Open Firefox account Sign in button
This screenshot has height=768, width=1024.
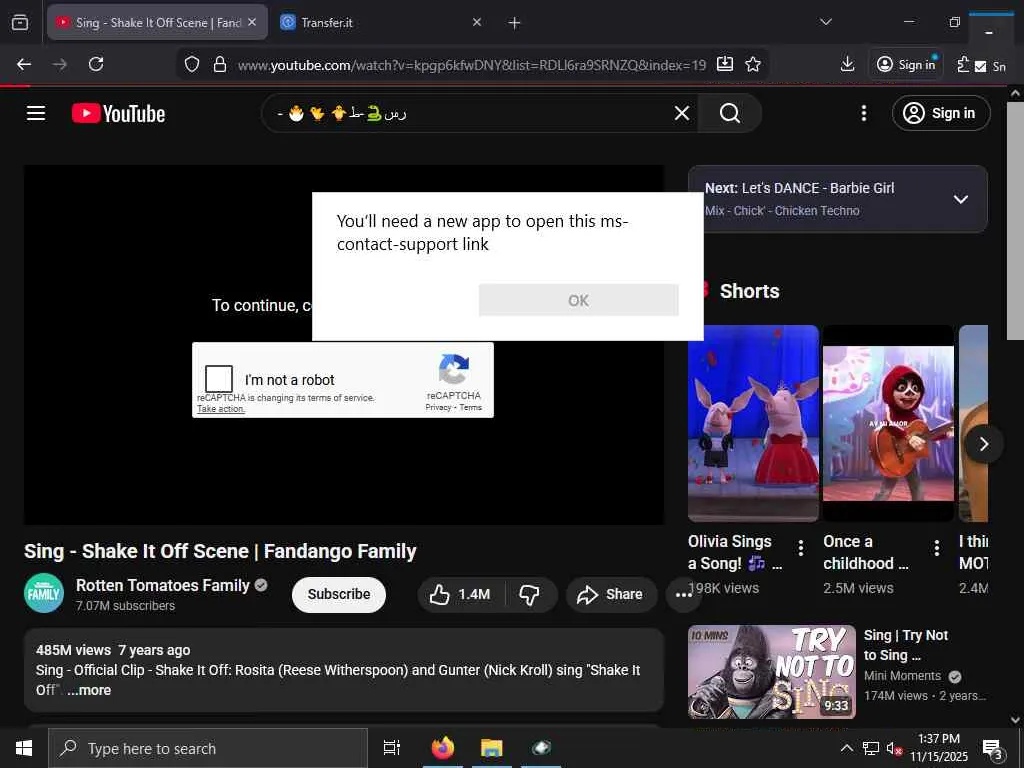click(x=906, y=64)
